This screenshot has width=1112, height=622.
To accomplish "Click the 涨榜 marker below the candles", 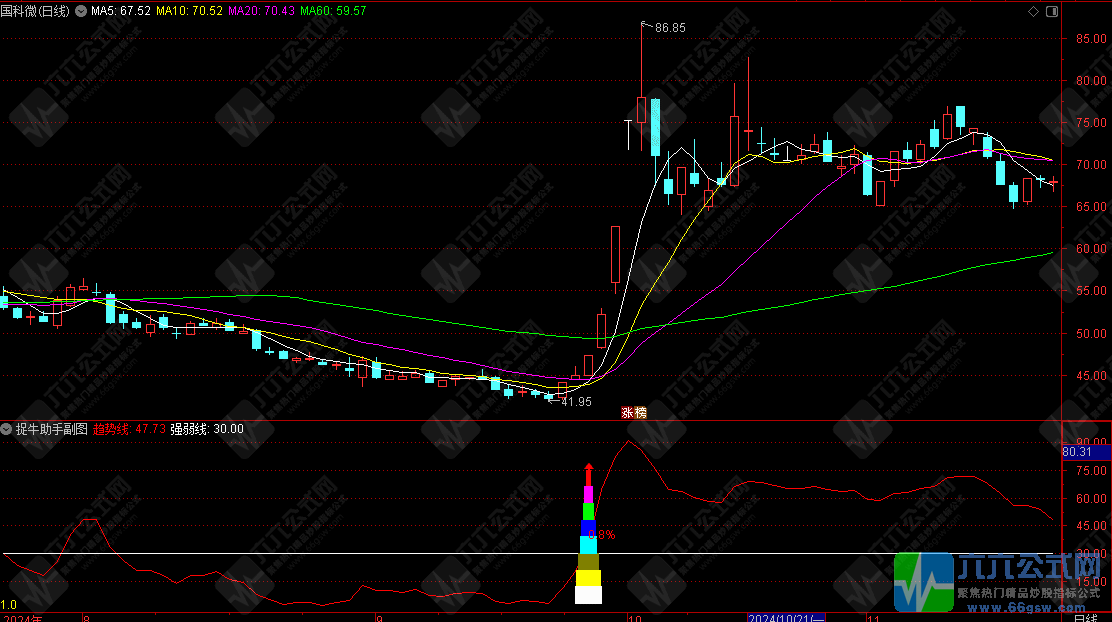I will tap(633, 411).
